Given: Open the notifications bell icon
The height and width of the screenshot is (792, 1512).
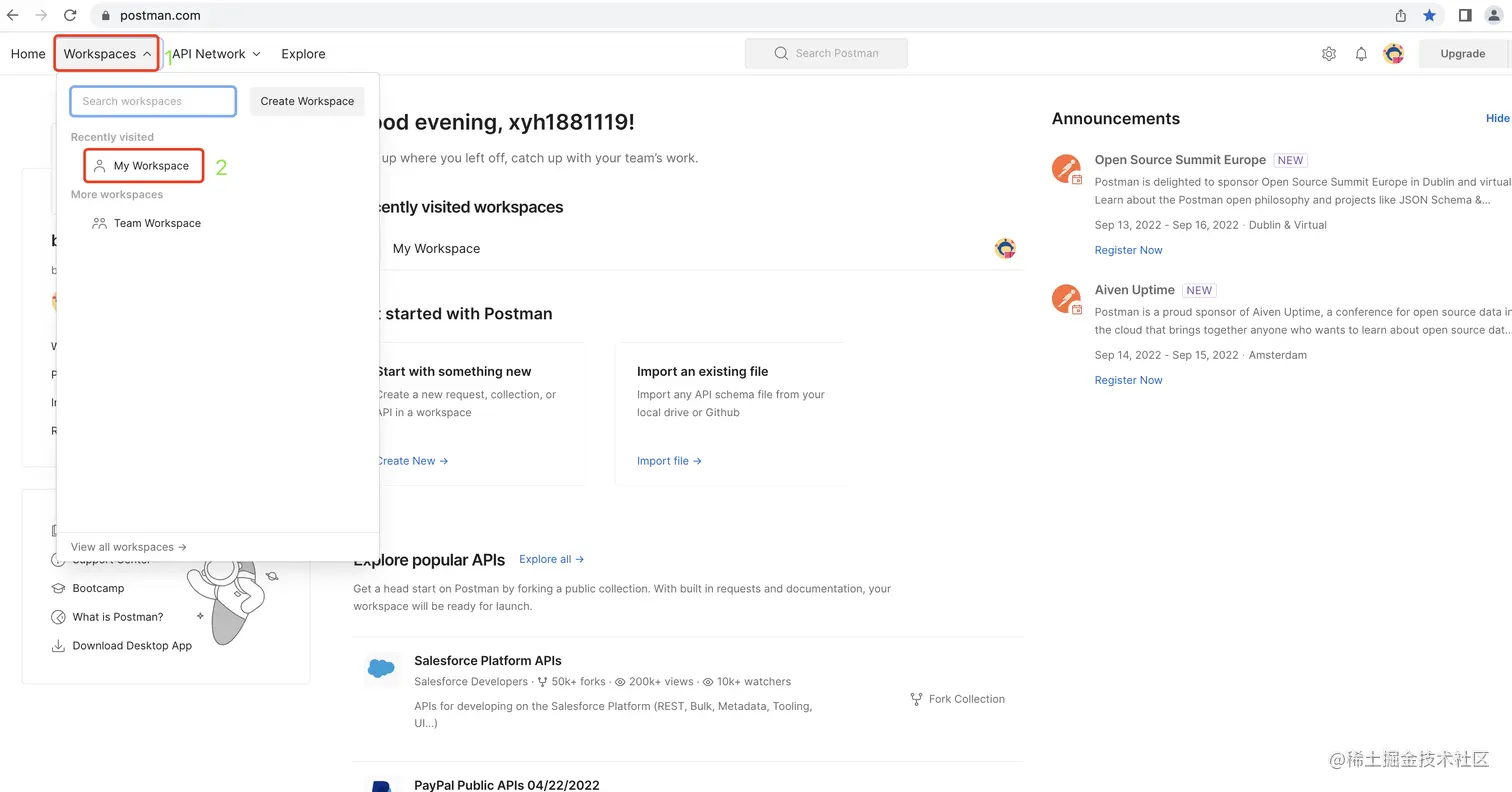Looking at the screenshot, I should tap(1361, 54).
